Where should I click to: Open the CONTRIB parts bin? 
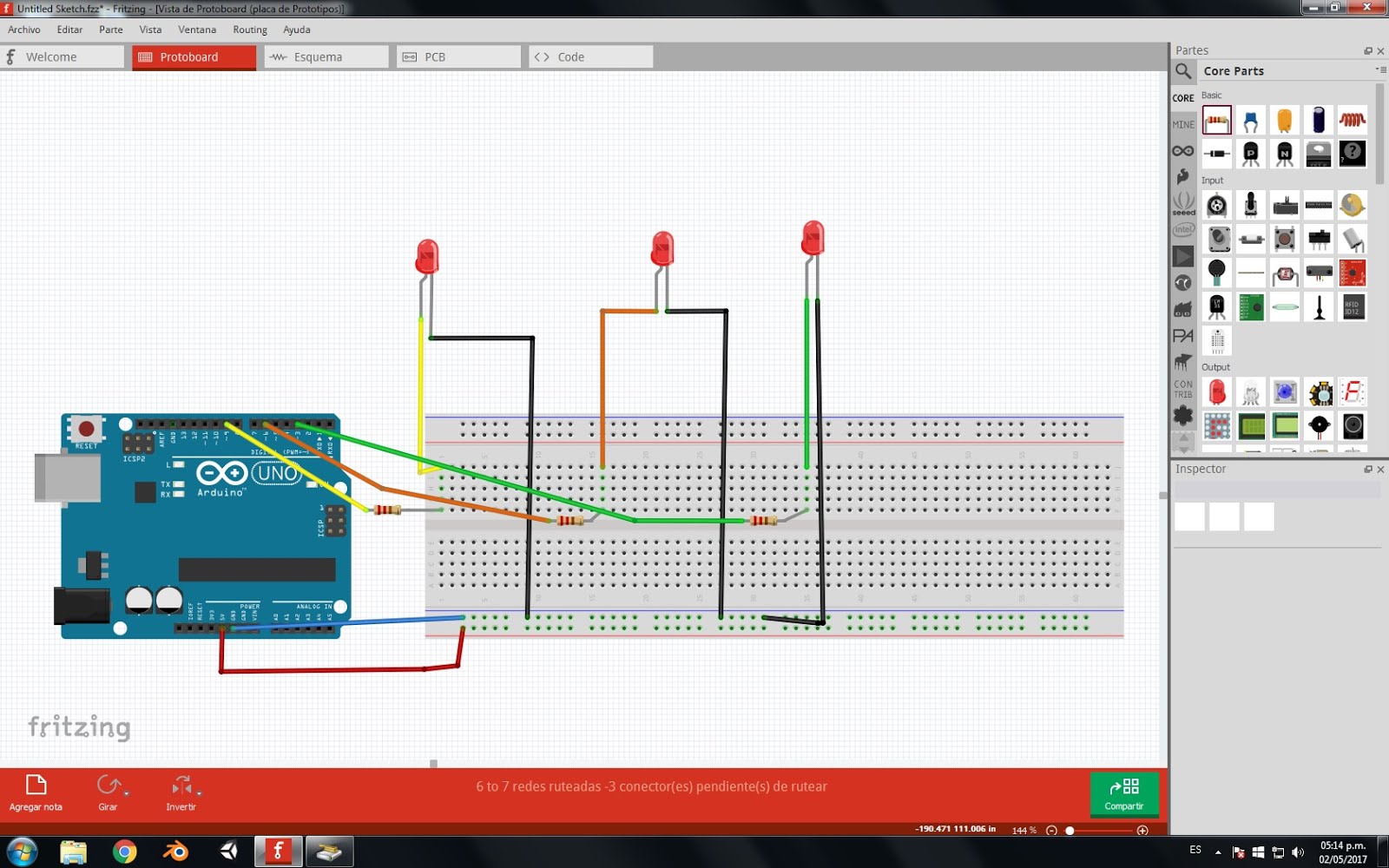1183,389
